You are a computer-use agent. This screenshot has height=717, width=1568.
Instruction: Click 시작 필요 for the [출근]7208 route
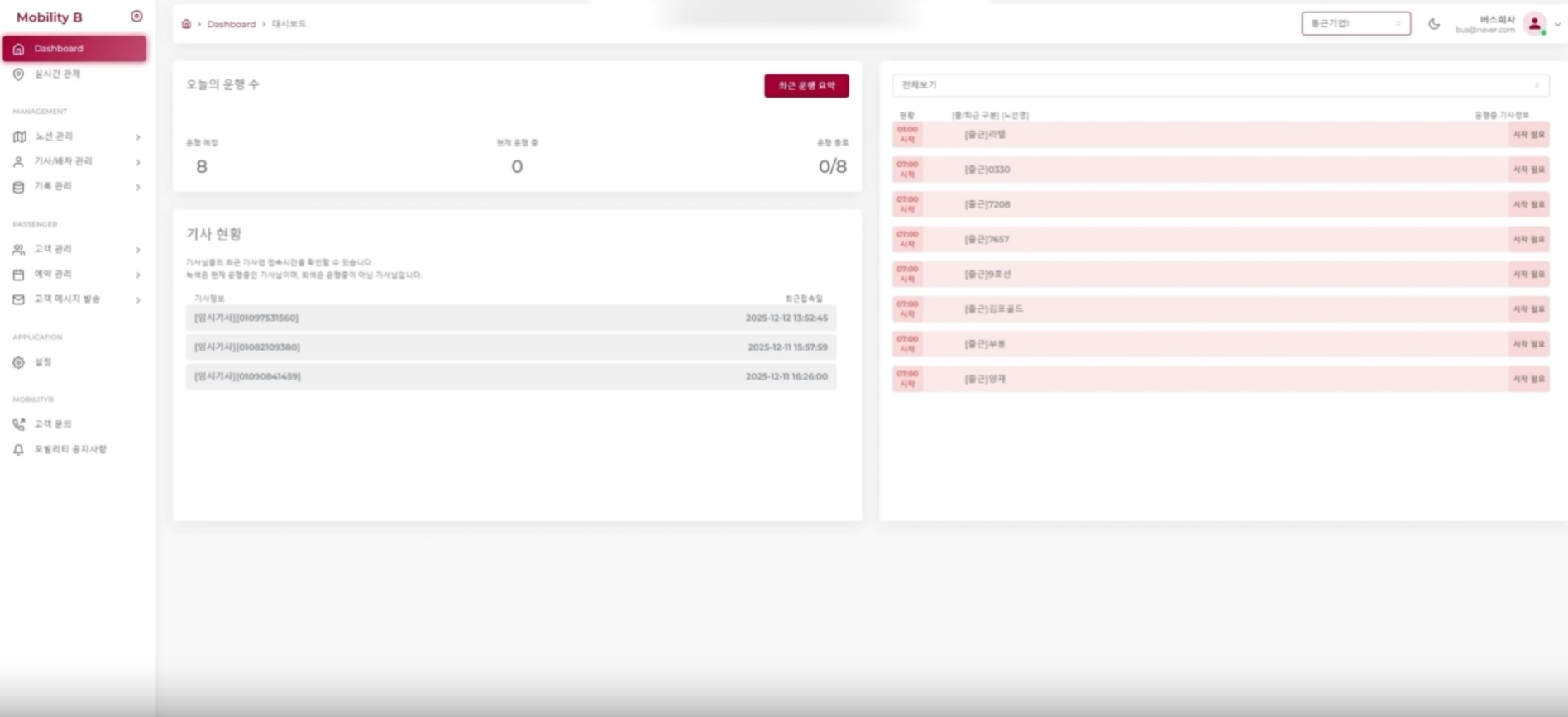coord(1528,204)
